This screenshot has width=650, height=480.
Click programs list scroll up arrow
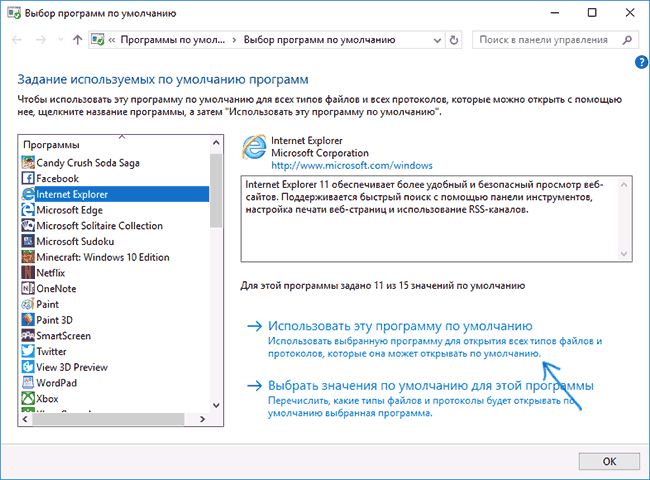pos(216,143)
